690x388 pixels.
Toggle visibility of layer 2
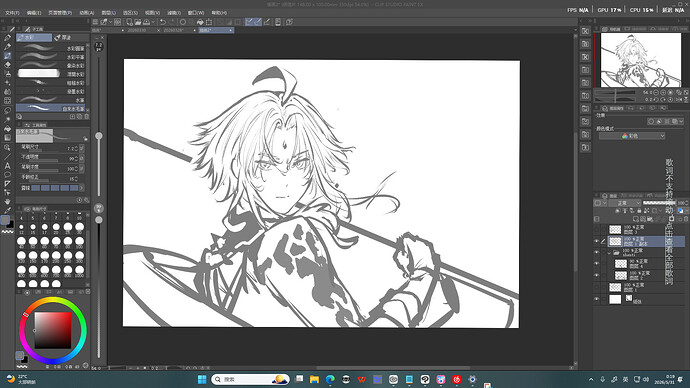click(x=597, y=275)
